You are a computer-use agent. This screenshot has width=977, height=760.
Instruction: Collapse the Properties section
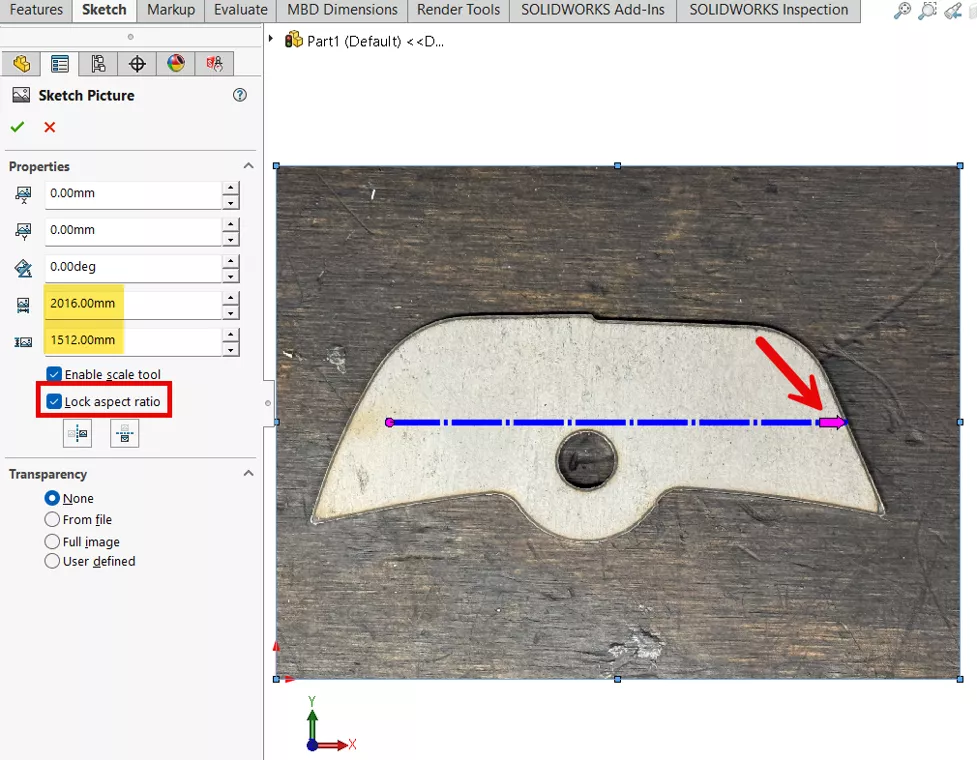coord(249,166)
